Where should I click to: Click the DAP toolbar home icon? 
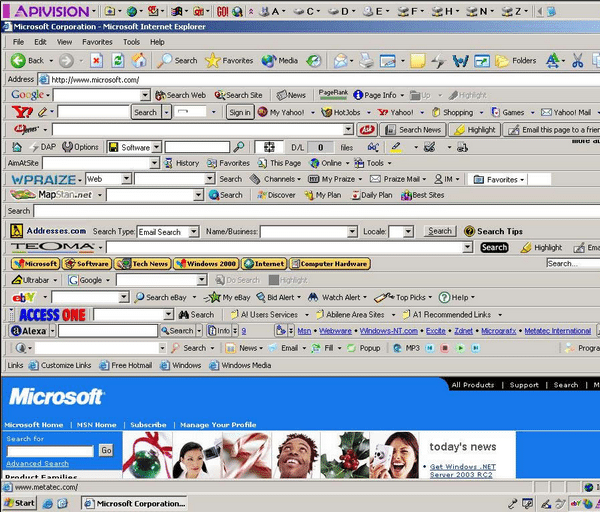coord(17,147)
